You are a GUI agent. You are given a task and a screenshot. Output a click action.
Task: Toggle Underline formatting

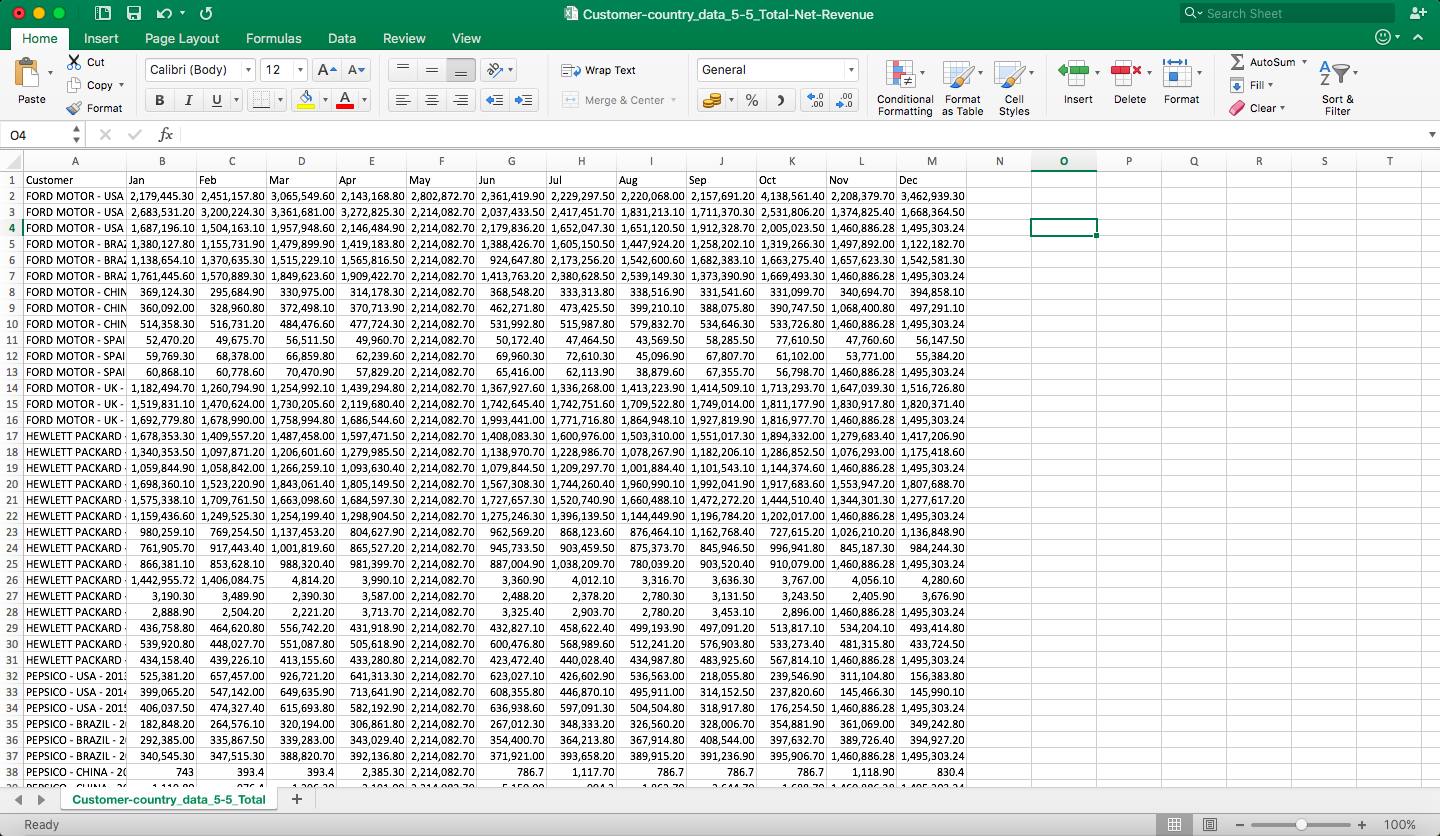[x=217, y=100]
